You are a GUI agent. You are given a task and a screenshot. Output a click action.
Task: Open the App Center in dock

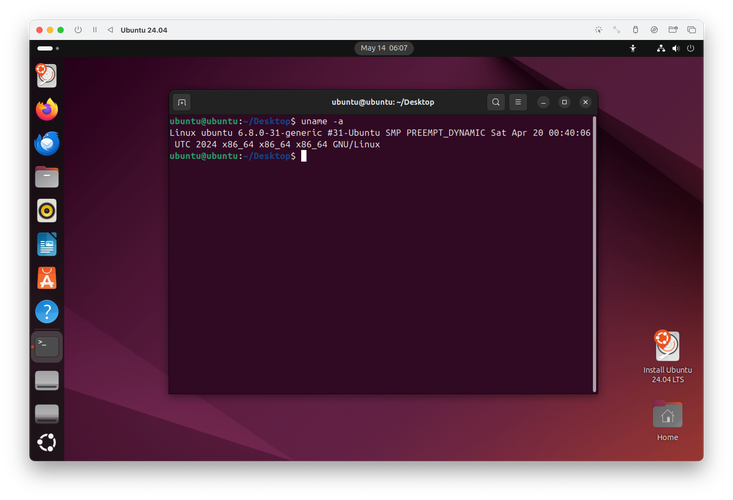[47, 278]
